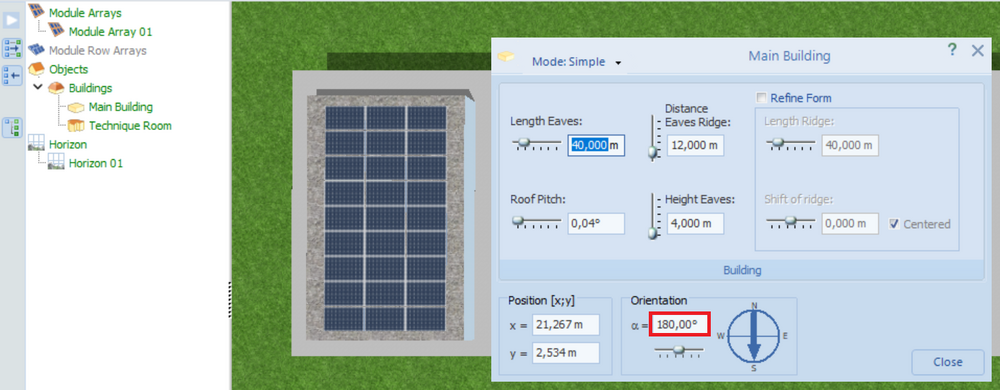Click the orientation compass rose
The width and height of the screenshot is (1000, 390).
point(754,336)
